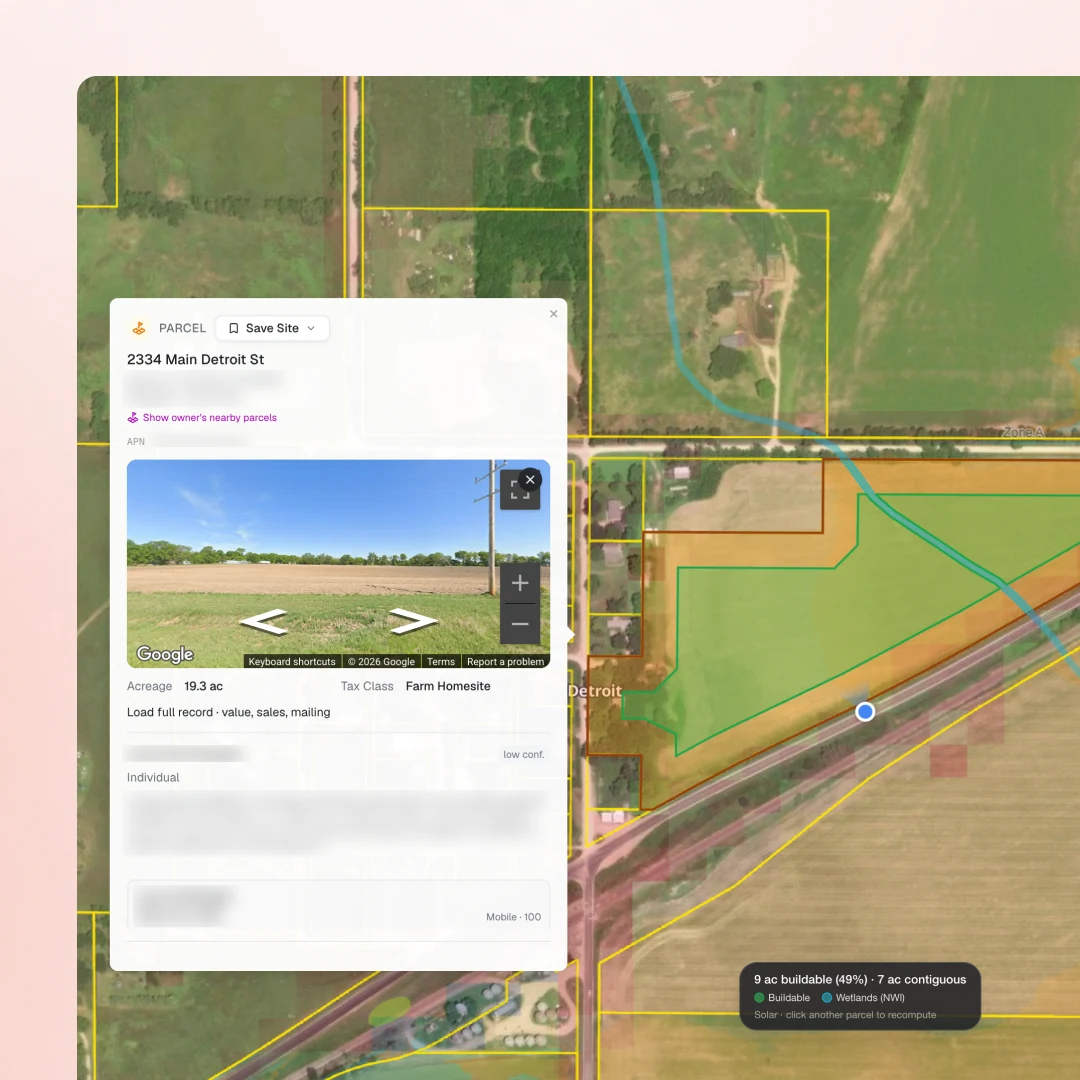Click the Solar recompute hint text

click(x=844, y=1015)
